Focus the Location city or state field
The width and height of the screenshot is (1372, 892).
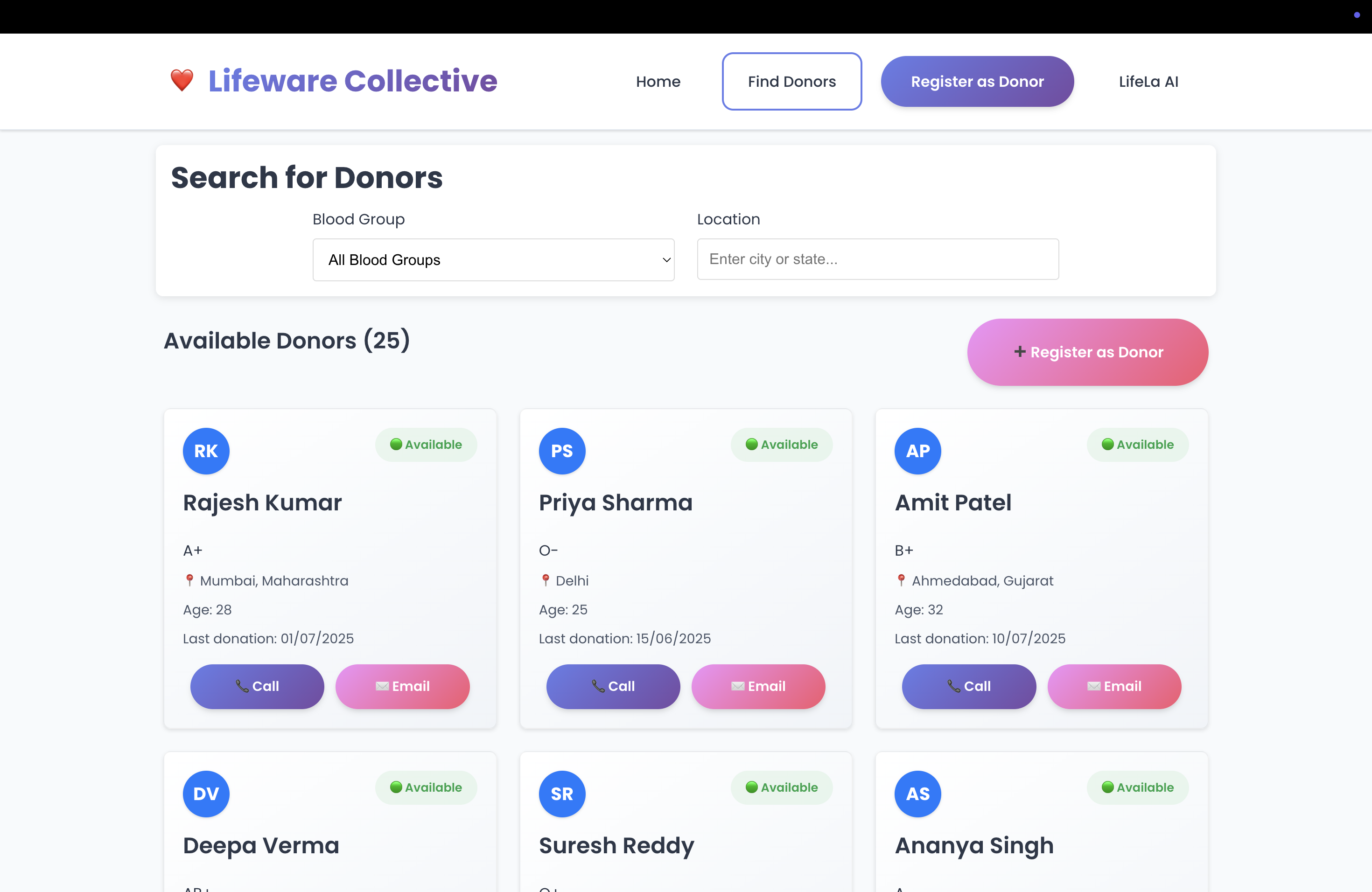pos(878,259)
